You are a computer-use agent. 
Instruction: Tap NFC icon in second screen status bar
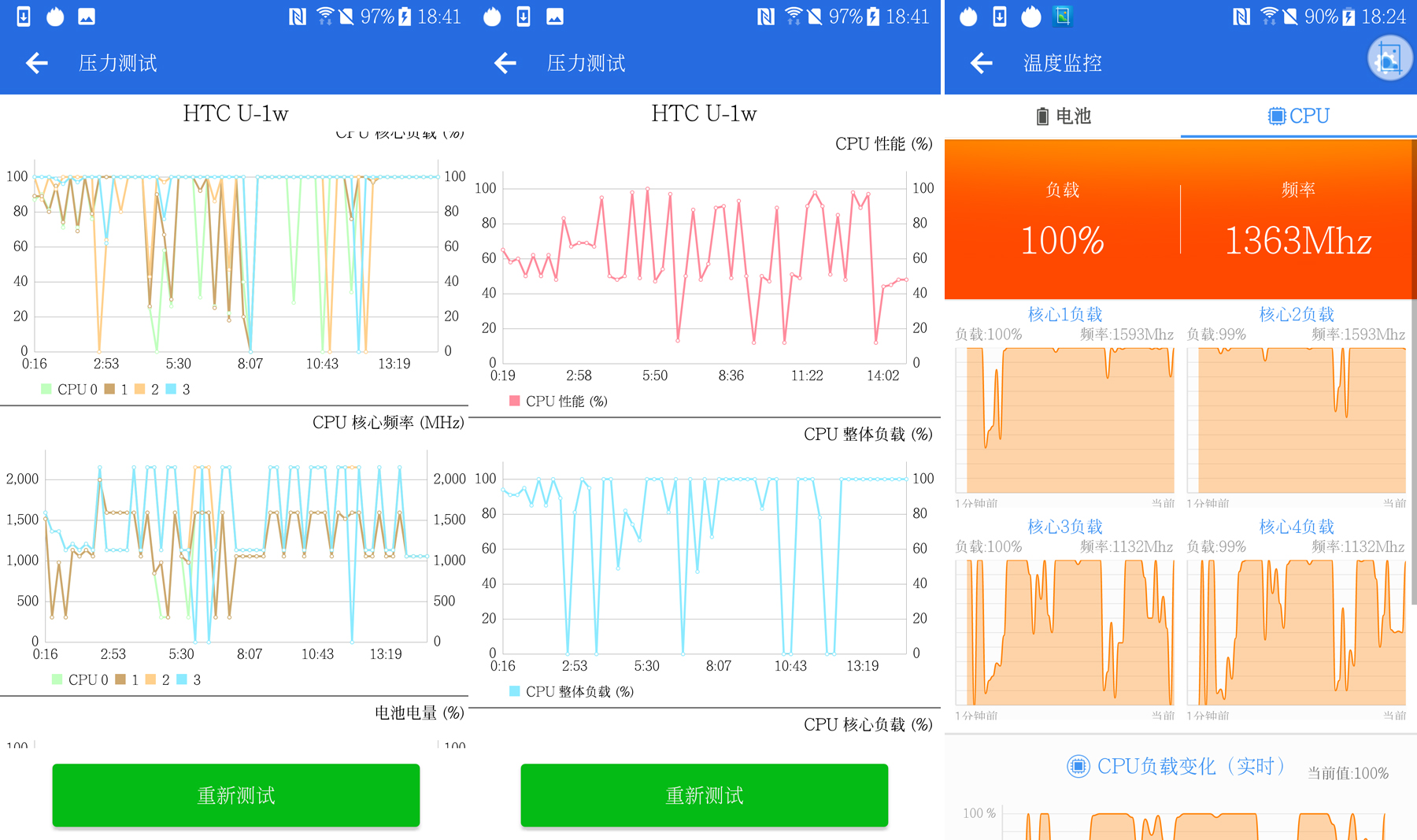[x=766, y=17]
